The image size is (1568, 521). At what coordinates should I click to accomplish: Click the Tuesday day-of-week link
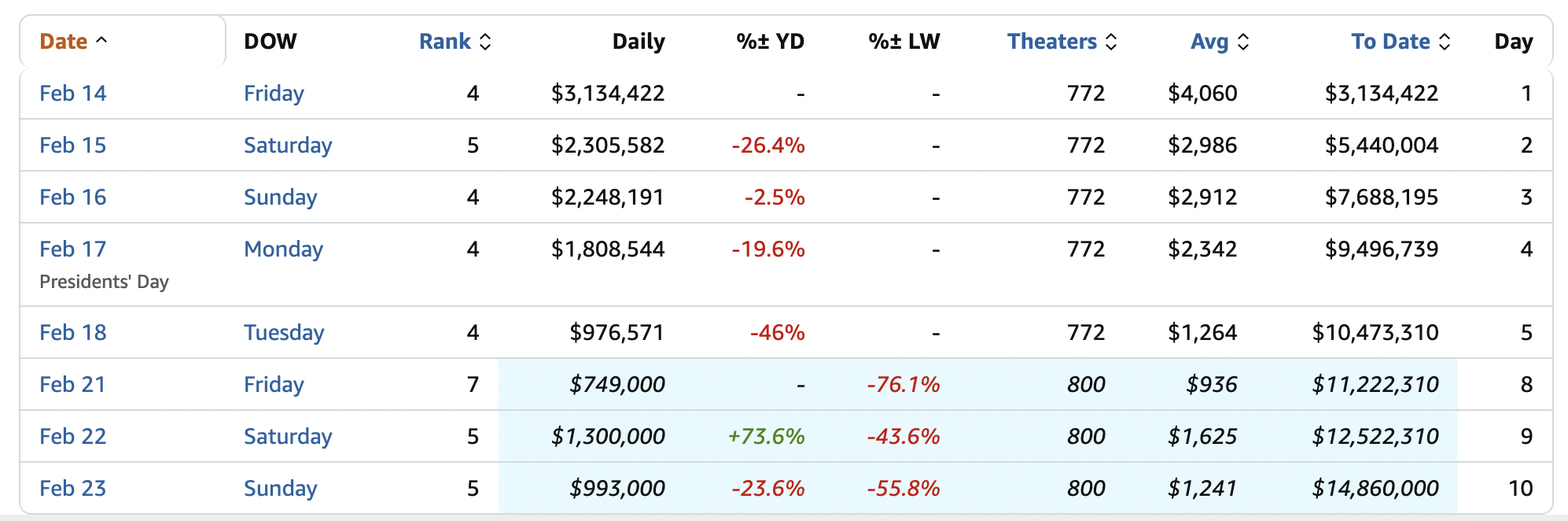(x=284, y=333)
